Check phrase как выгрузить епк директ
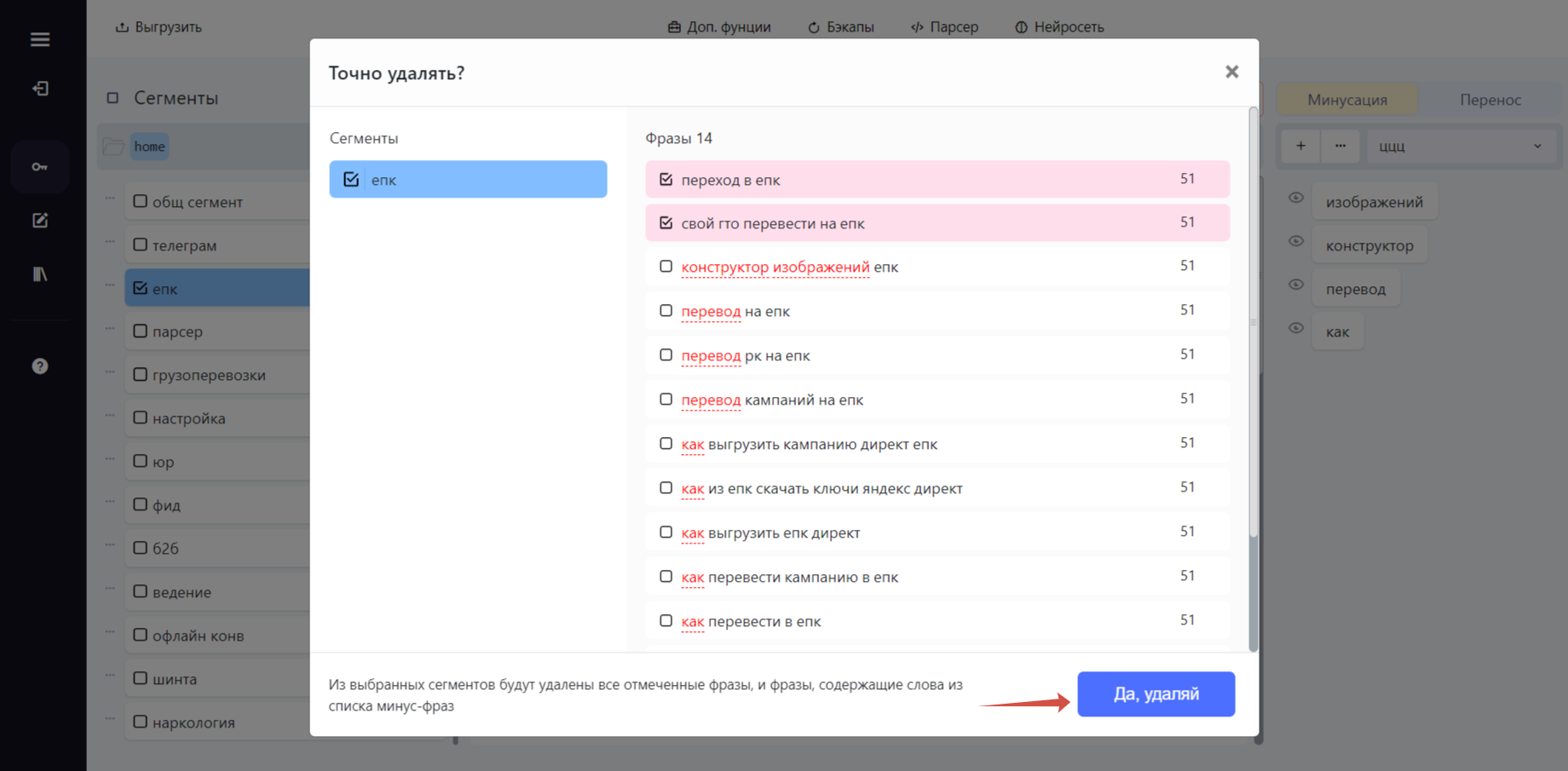This screenshot has height=771, width=1568. click(x=666, y=532)
